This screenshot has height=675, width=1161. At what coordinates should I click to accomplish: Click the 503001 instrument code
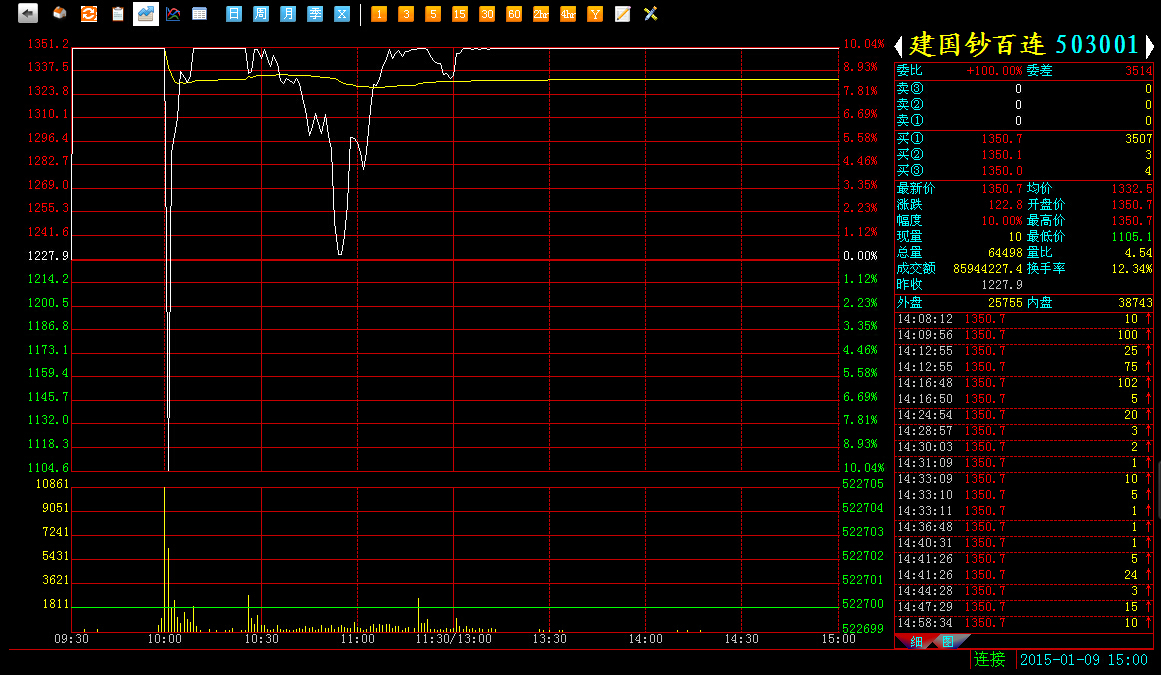(x=1097, y=44)
